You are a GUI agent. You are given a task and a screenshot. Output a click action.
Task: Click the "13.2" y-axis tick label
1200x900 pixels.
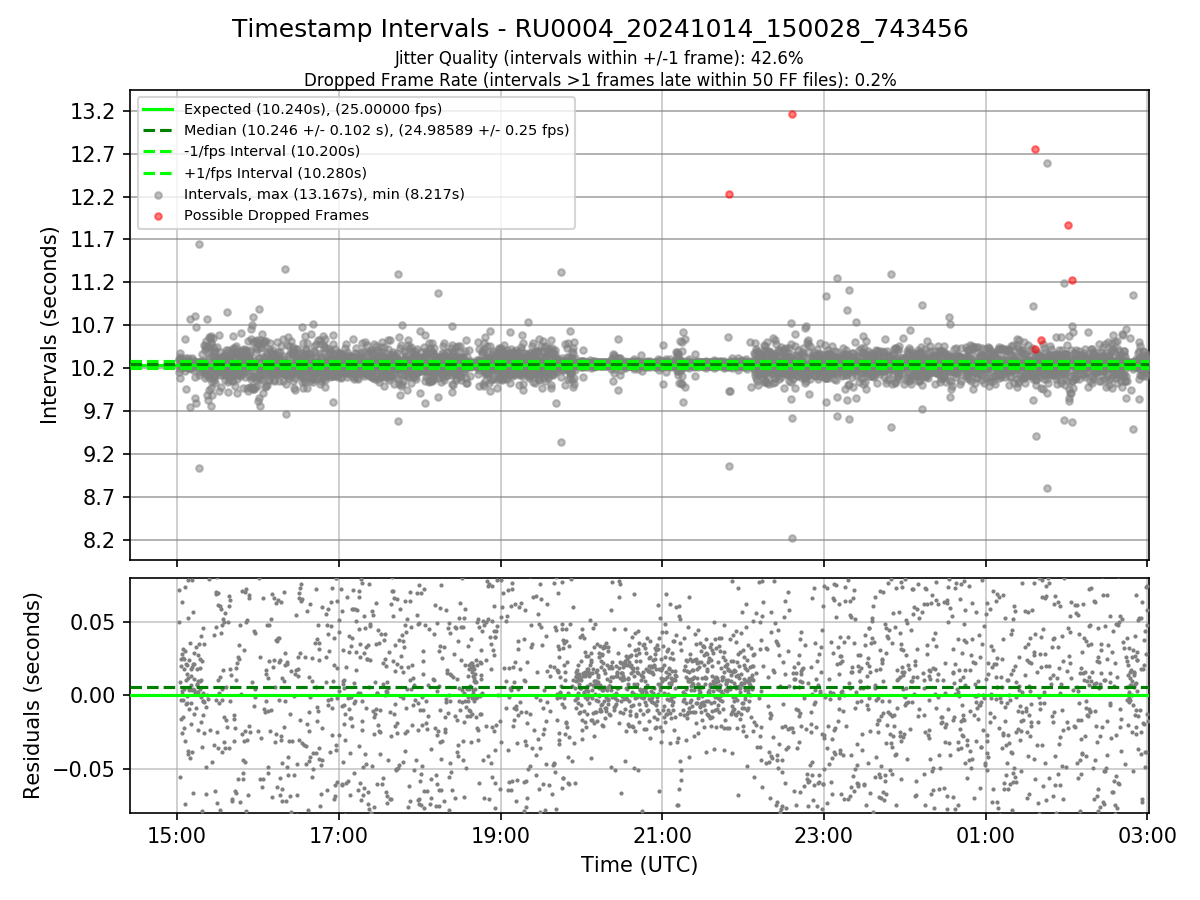[x=92, y=111]
